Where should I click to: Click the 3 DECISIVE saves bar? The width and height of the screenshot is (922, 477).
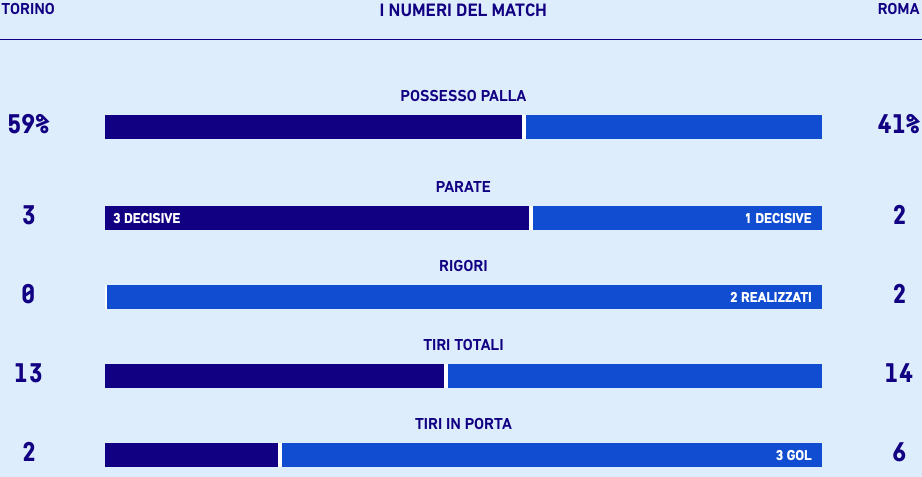click(x=316, y=218)
